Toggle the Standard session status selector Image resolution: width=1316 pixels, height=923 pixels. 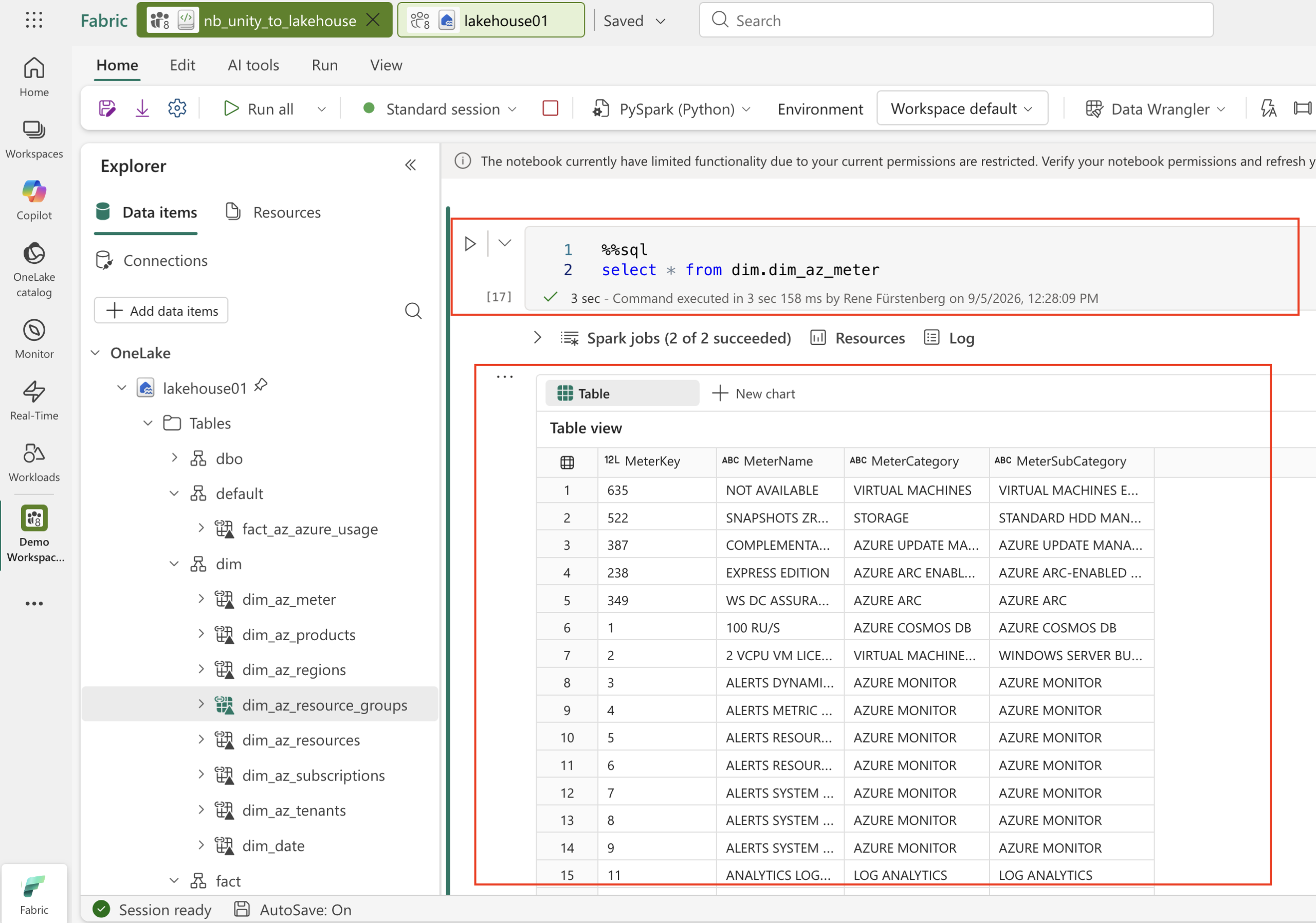(440, 109)
